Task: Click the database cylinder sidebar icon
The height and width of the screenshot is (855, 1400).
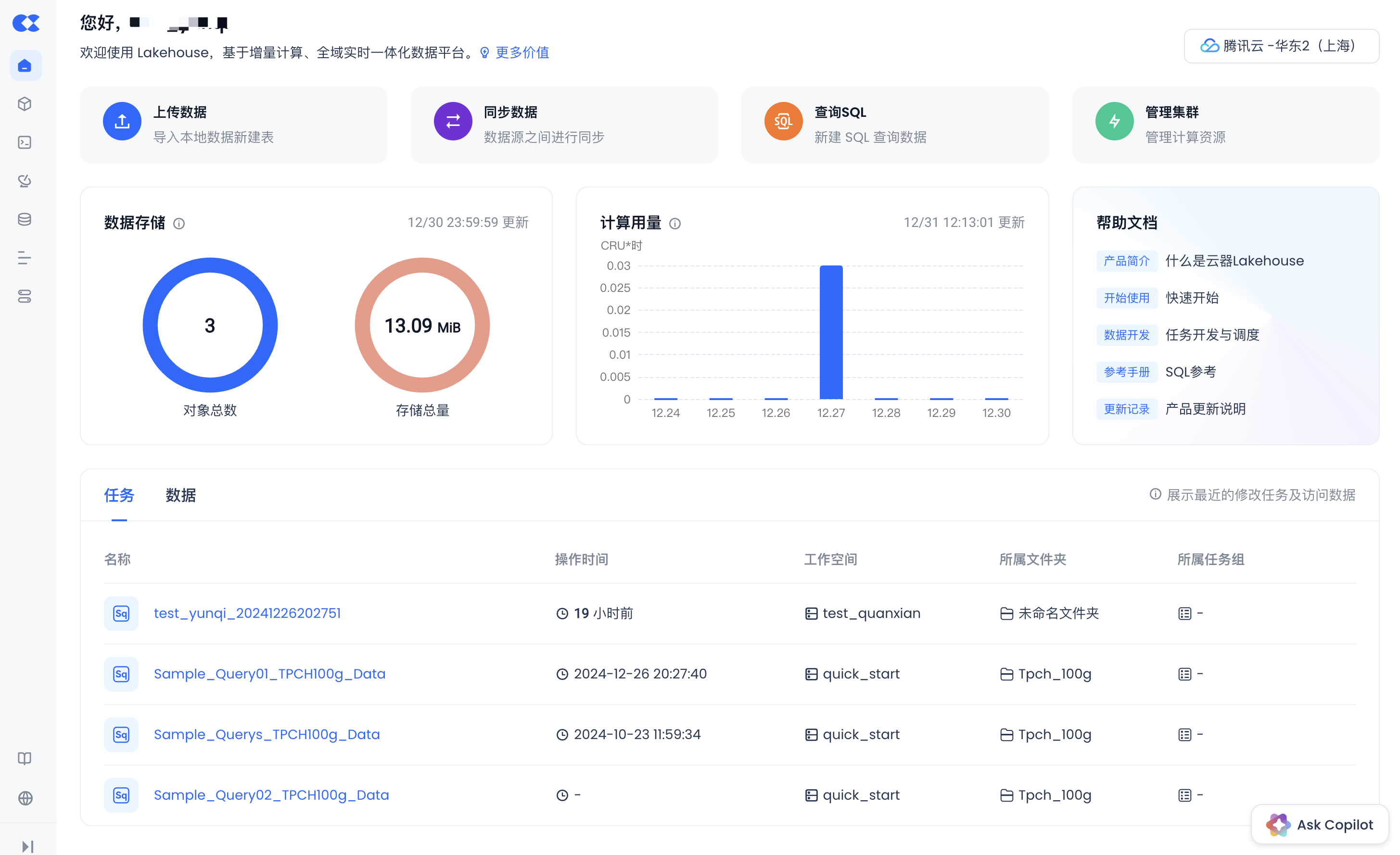Action: pos(25,219)
